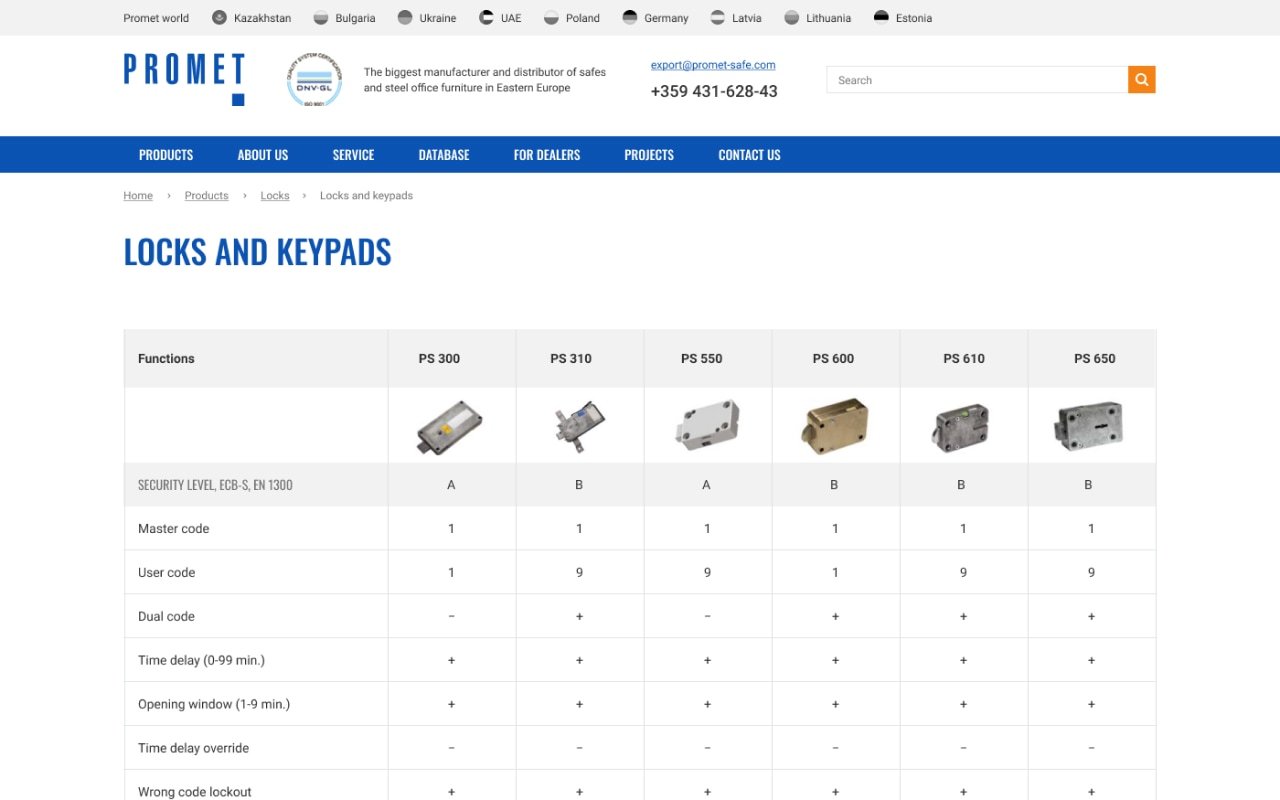Select the Germany country link

click(x=667, y=18)
